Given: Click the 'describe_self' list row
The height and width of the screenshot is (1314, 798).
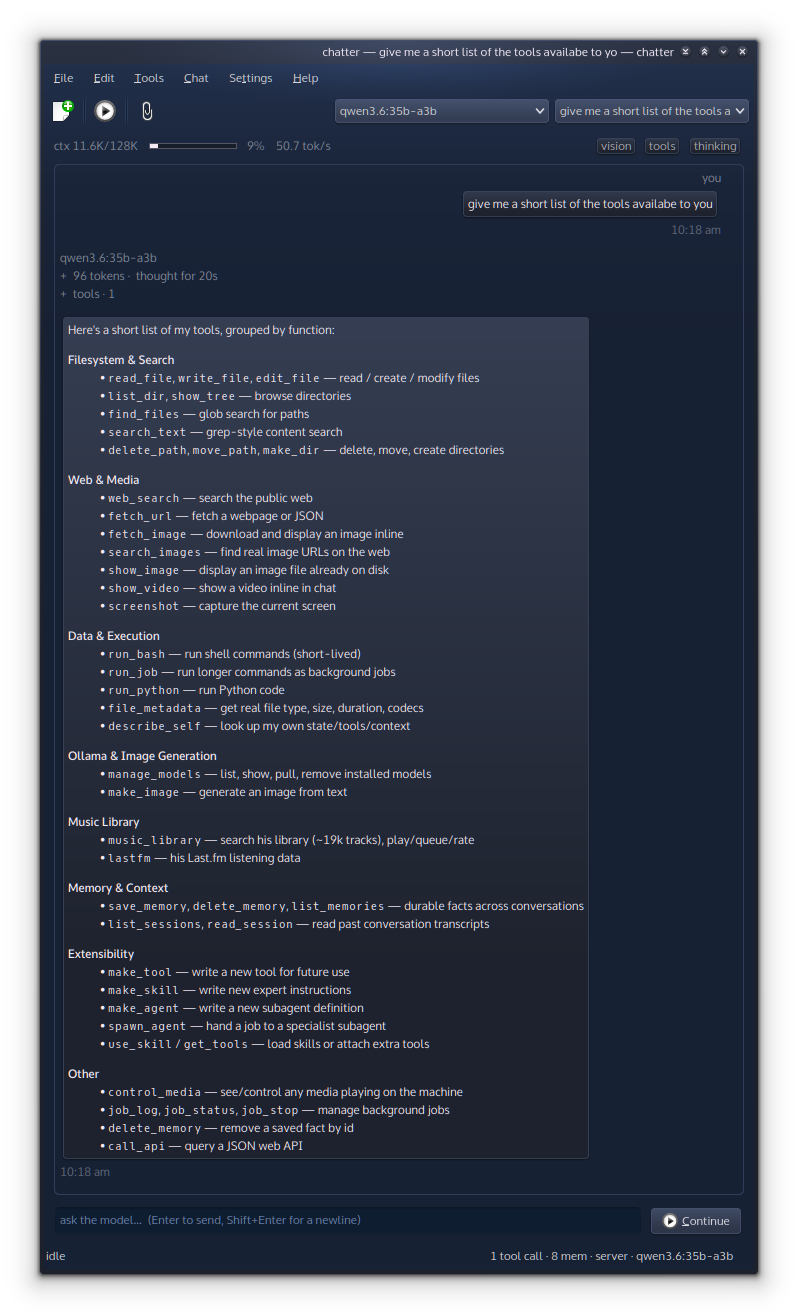Looking at the screenshot, I should point(255,726).
